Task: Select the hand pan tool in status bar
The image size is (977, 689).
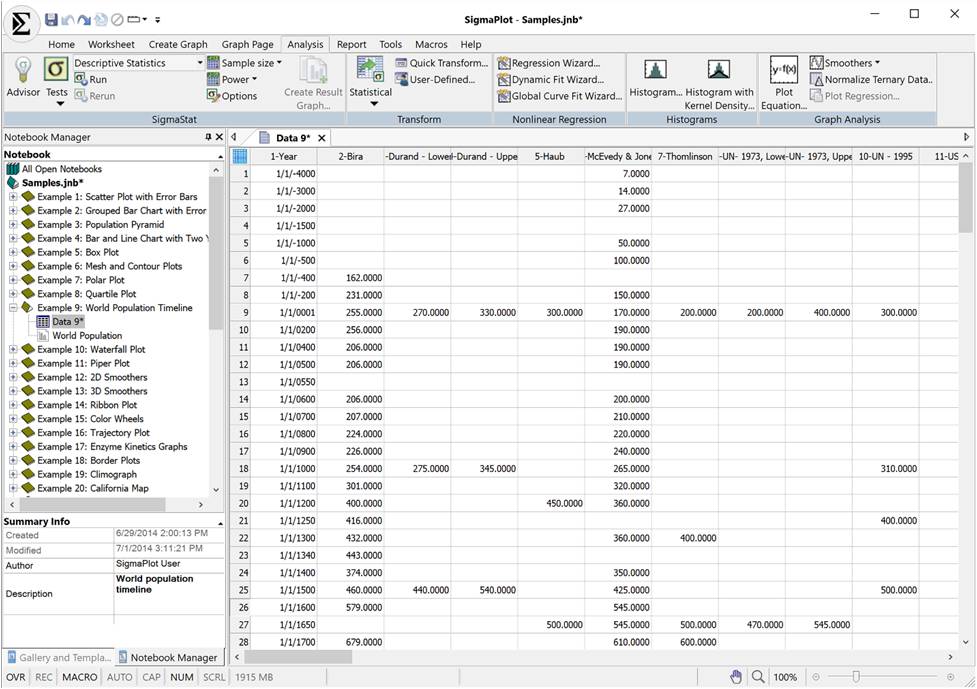Action: pos(736,677)
